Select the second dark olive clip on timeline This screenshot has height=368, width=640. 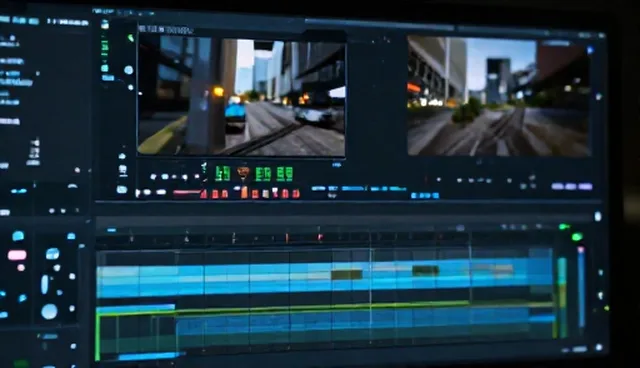pos(425,270)
